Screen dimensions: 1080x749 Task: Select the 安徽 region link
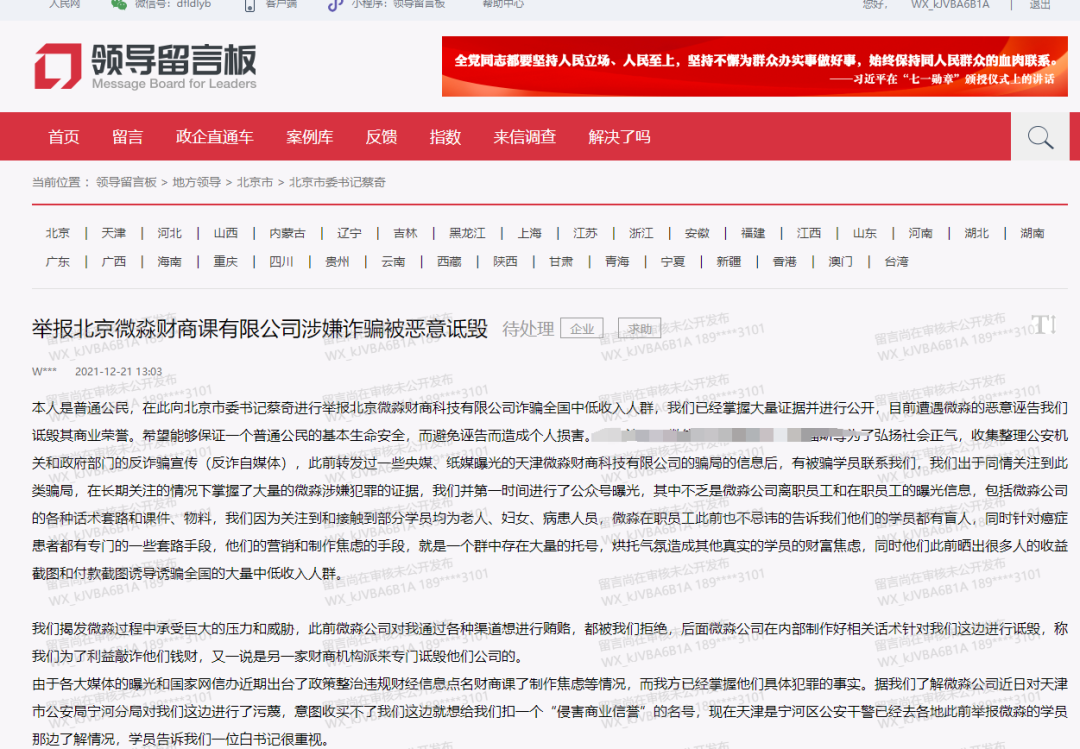pos(697,233)
